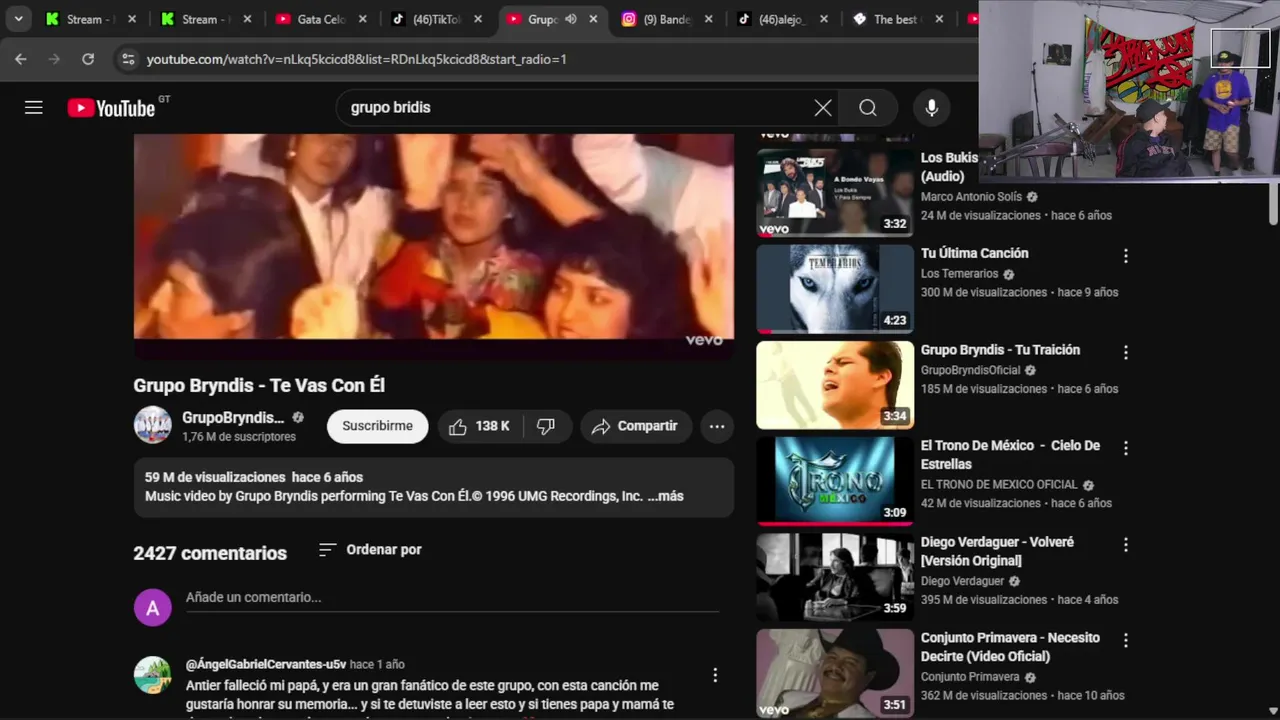This screenshot has width=1280, height=720.
Task: Open Grupo Bryndis - Tu Traición title
Action: (1000, 350)
